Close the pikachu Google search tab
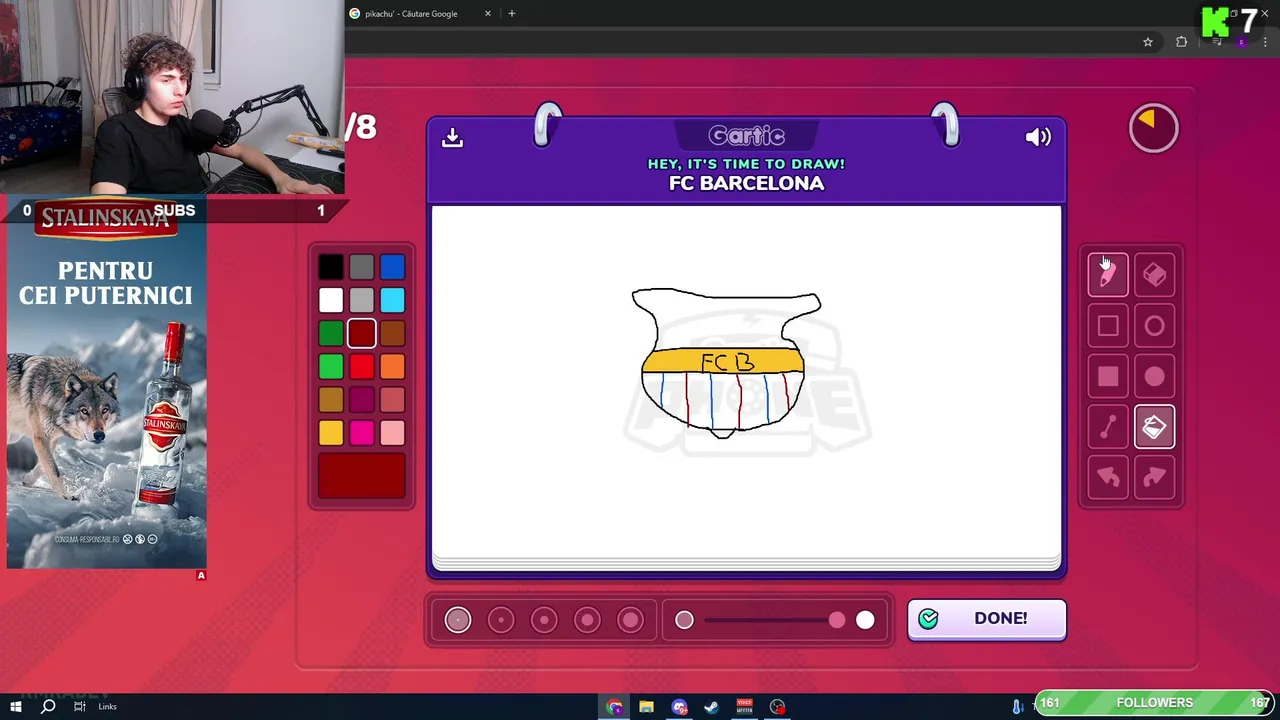The width and height of the screenshot is (1280, 720). click(x=488, y=13)
